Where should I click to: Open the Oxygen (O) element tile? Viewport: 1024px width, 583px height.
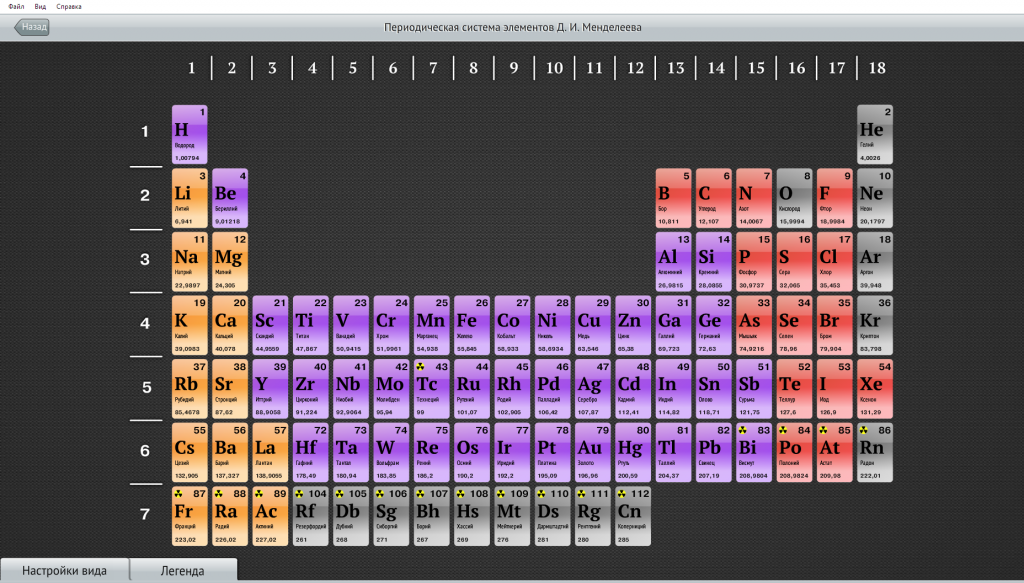[x=794, y=198]
